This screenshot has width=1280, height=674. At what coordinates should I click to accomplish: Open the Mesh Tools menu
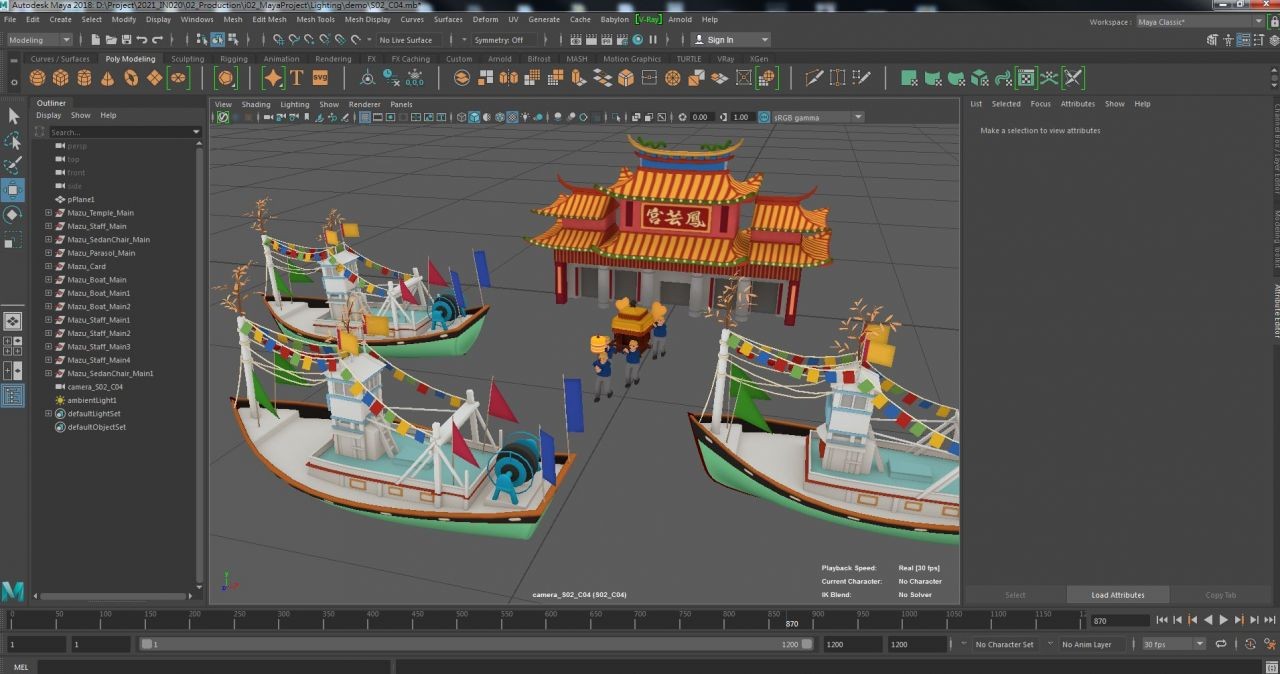pyautogui.click(x=315, y=19)
